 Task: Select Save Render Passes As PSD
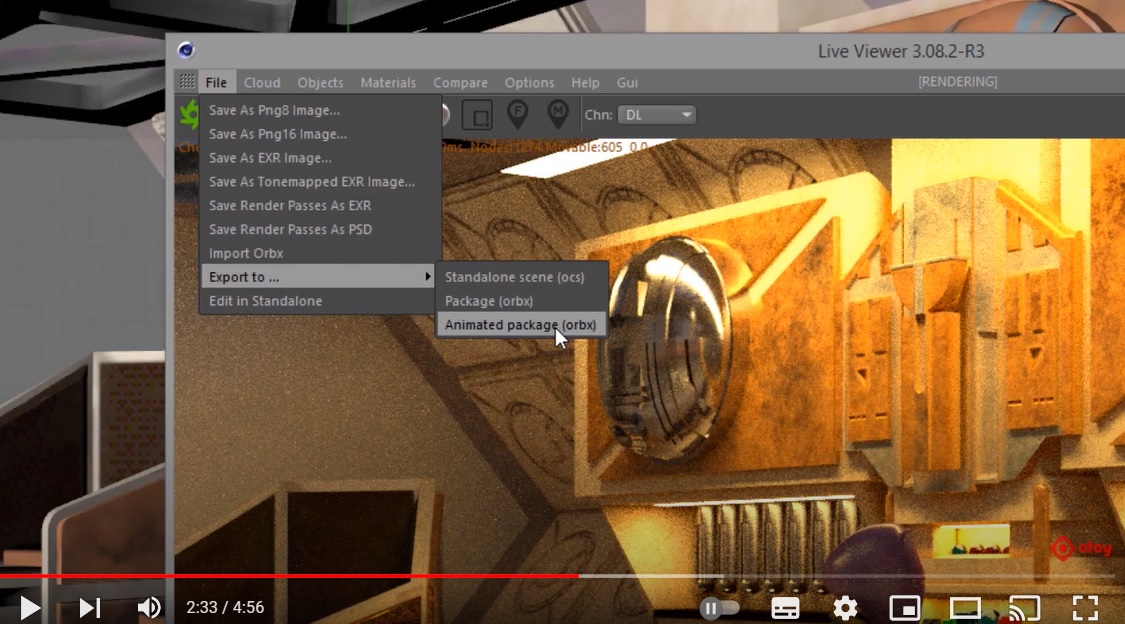coord(320,229)
